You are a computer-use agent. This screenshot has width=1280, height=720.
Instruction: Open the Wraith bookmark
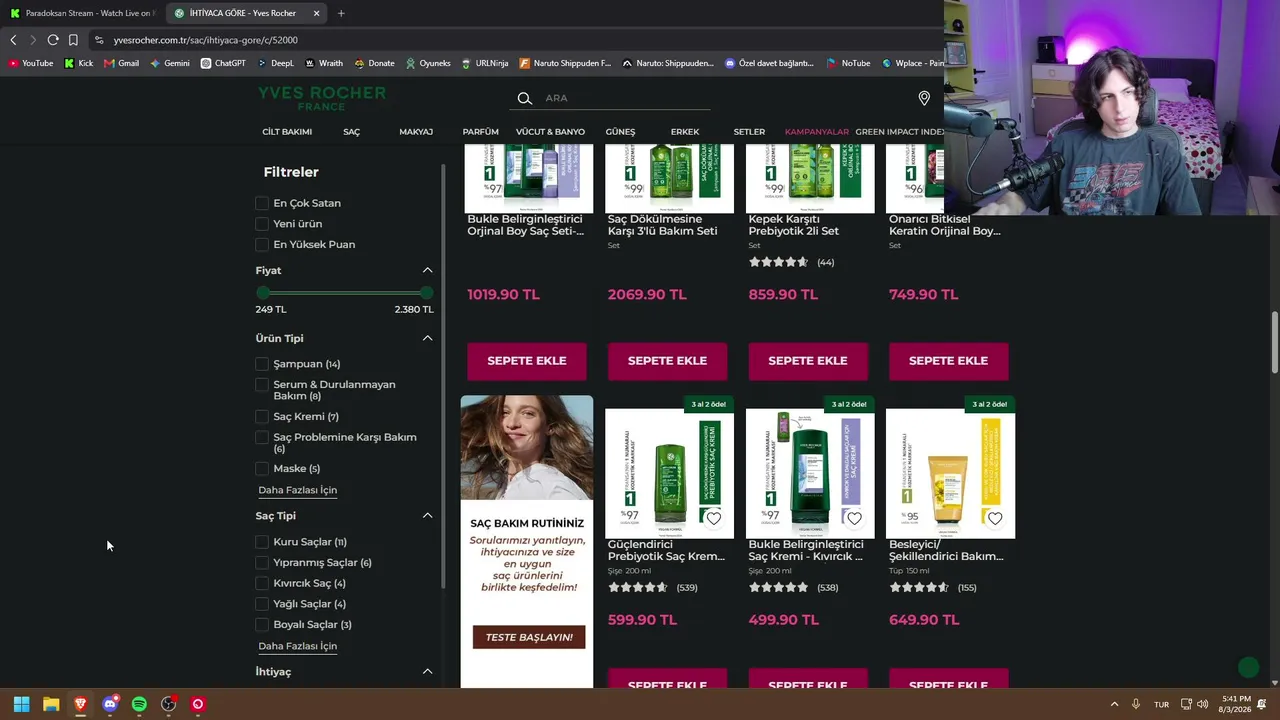pyautogui.click(x=323, y=63)
